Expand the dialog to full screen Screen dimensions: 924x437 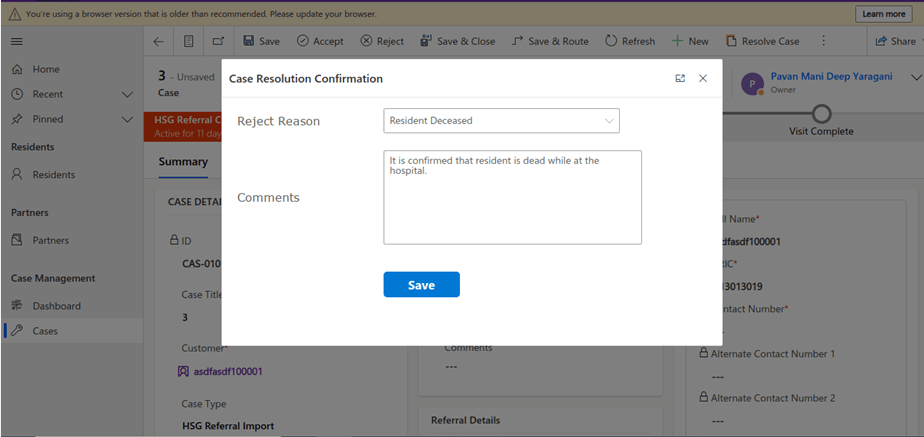click(x=680, y=78)
